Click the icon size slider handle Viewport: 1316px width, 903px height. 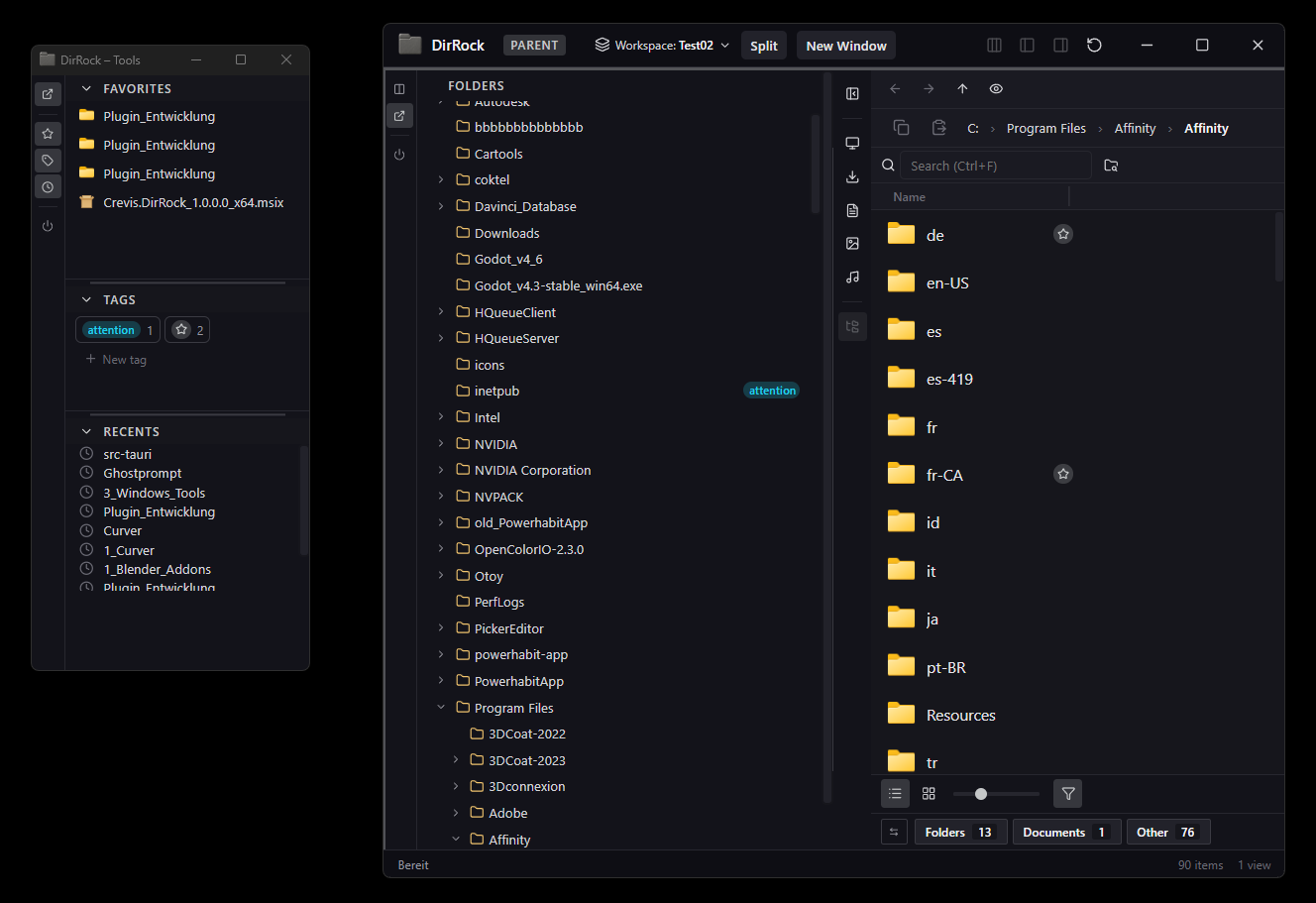click(980, 794)
